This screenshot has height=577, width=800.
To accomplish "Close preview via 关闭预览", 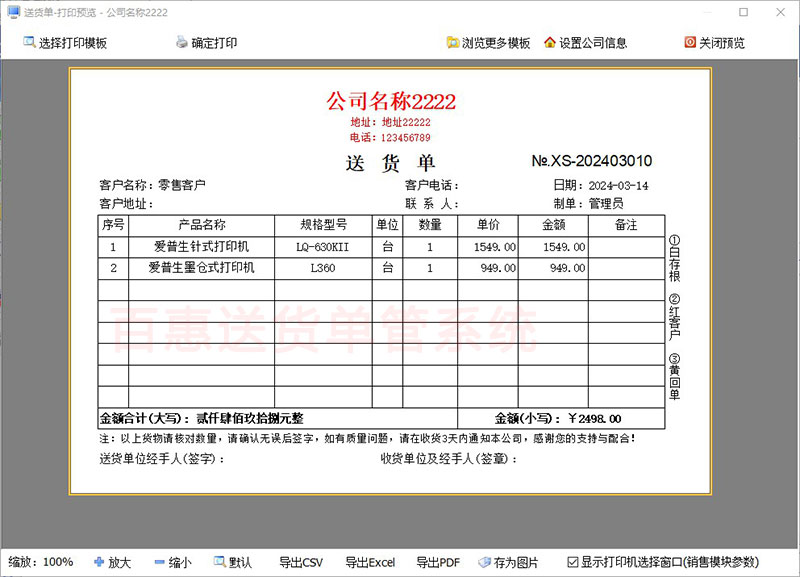I will tap(714, 43).
